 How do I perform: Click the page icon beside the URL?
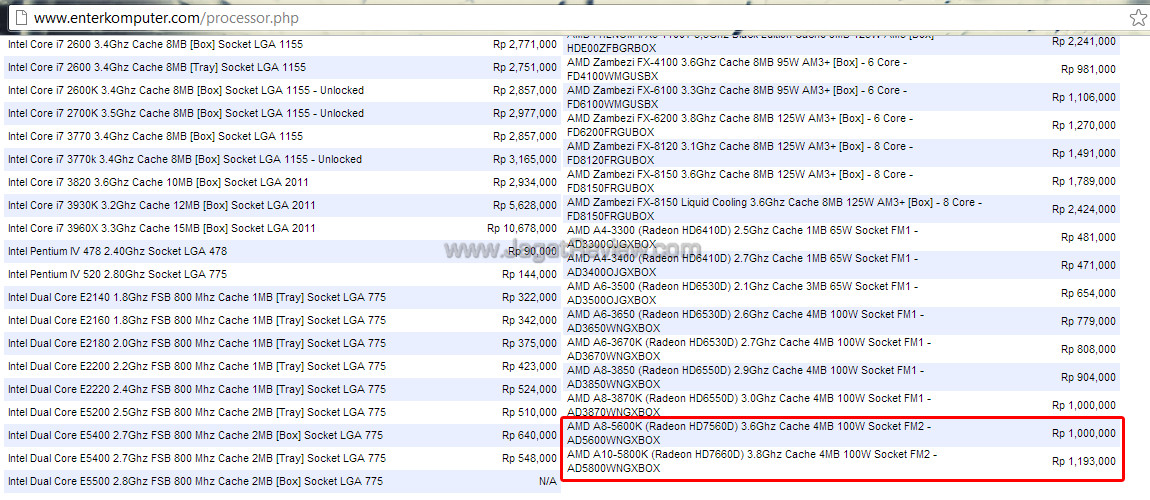pyautogui.click(x=19, y=18)
